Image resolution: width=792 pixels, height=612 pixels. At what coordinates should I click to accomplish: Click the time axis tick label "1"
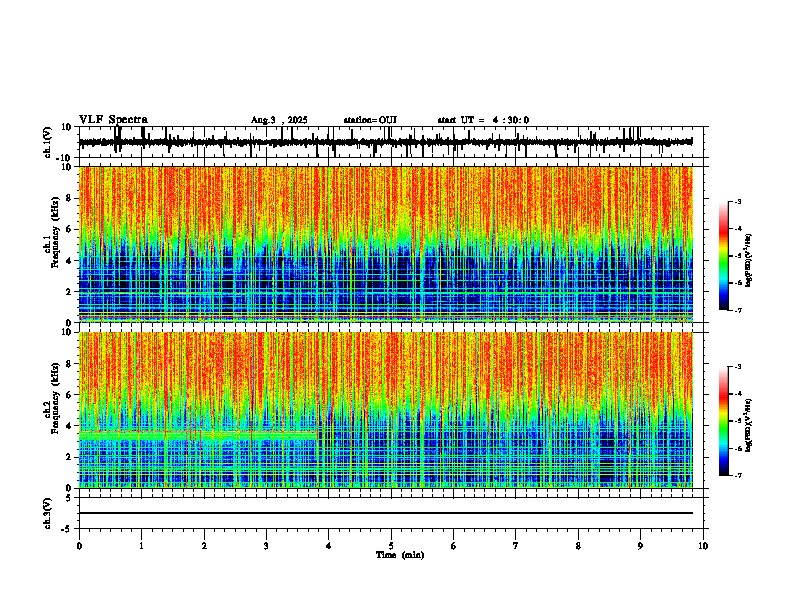pos(141,545)
